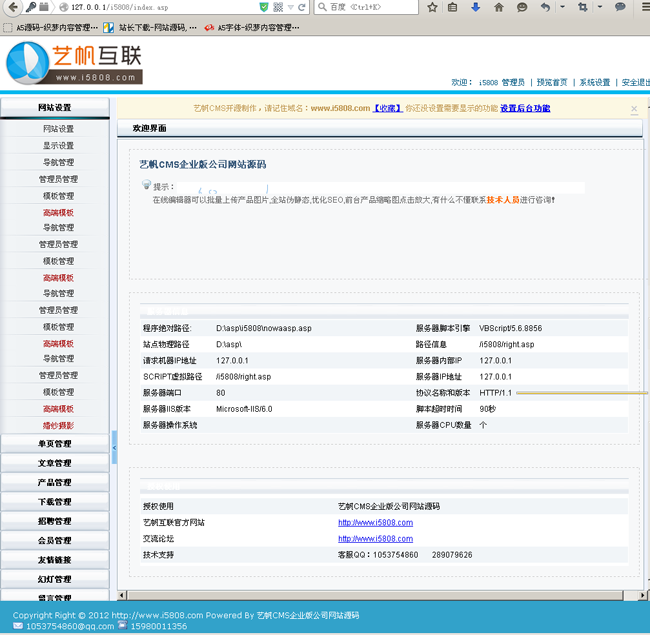Click the crop screenshot toolbar icon

point(582,7)
